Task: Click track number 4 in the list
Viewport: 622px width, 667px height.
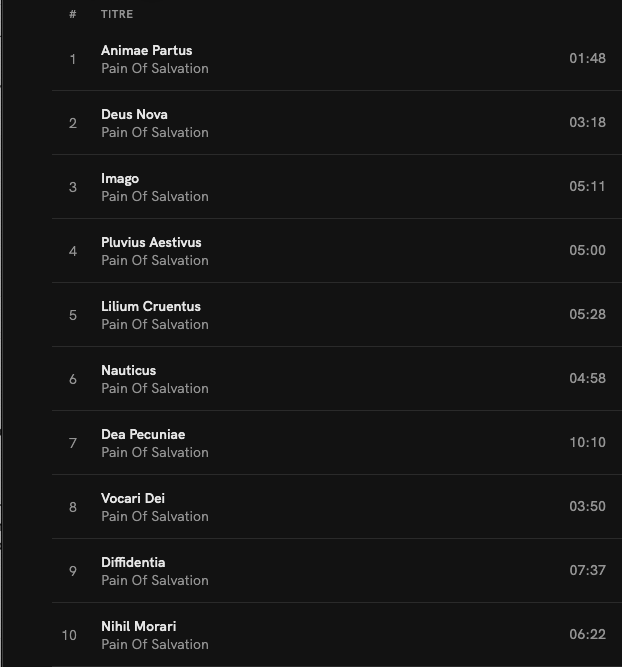Action: click(72, 251)
